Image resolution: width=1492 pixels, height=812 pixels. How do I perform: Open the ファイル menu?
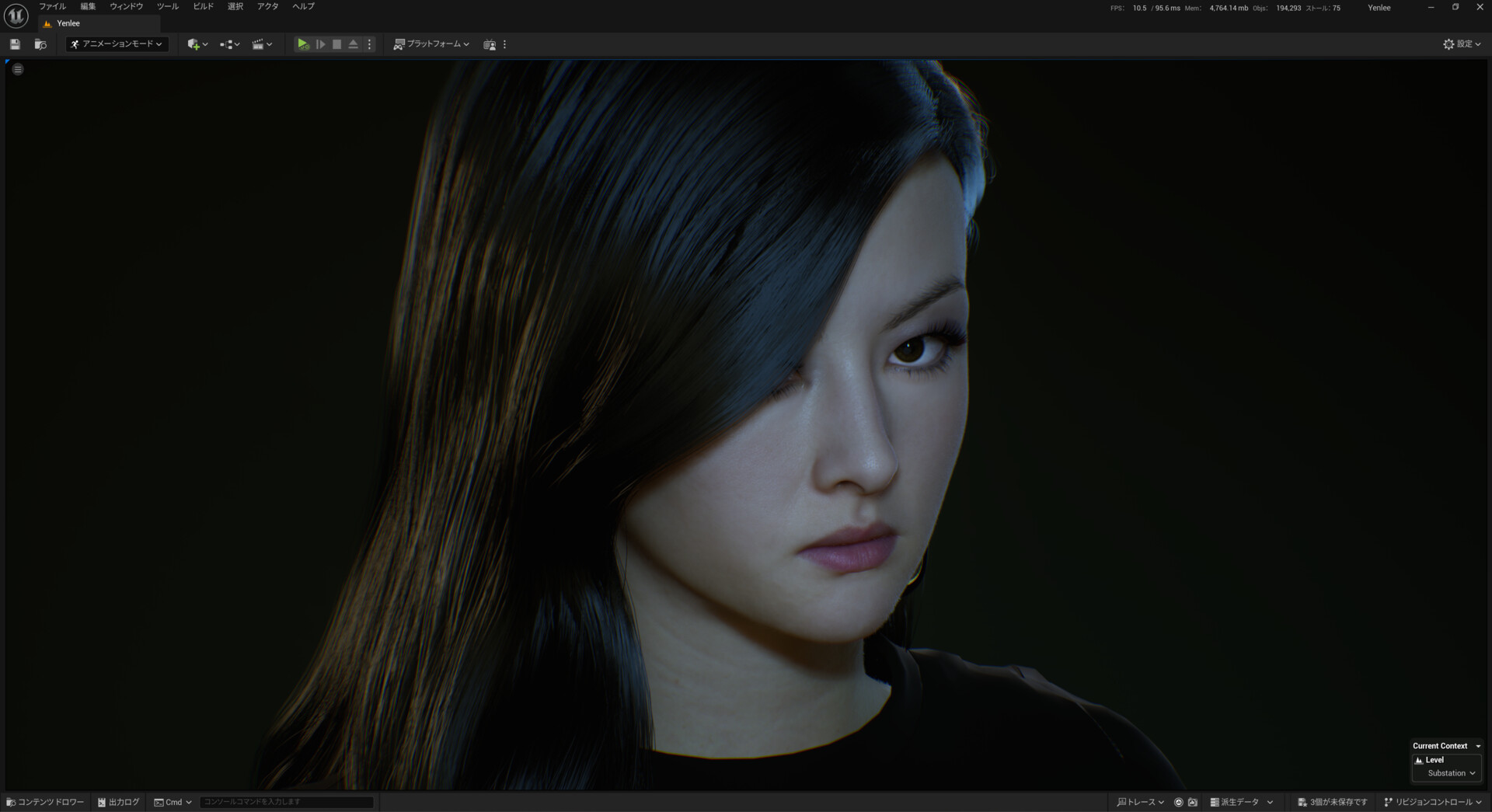tap(51, 6)
